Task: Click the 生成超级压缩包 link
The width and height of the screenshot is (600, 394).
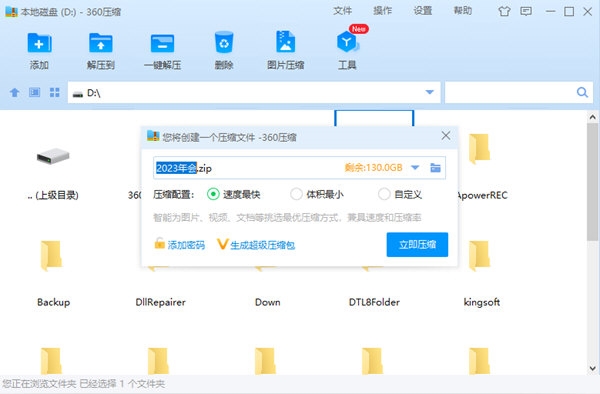Action: tap(262, 245)
